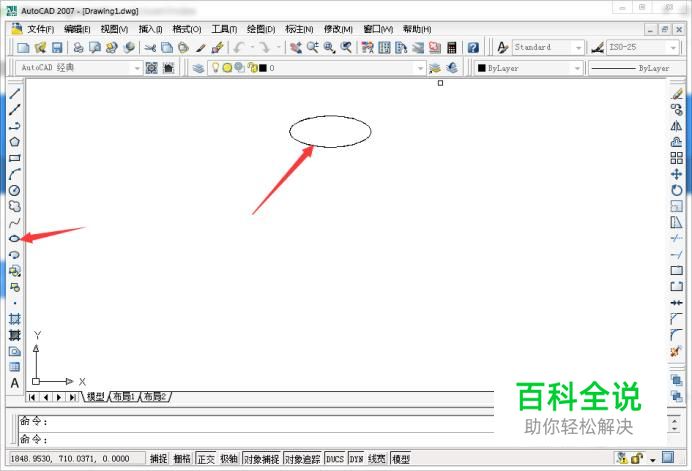Select the Arc tool
This screenshot has height=471, width=692.
[x=15, y=174]
